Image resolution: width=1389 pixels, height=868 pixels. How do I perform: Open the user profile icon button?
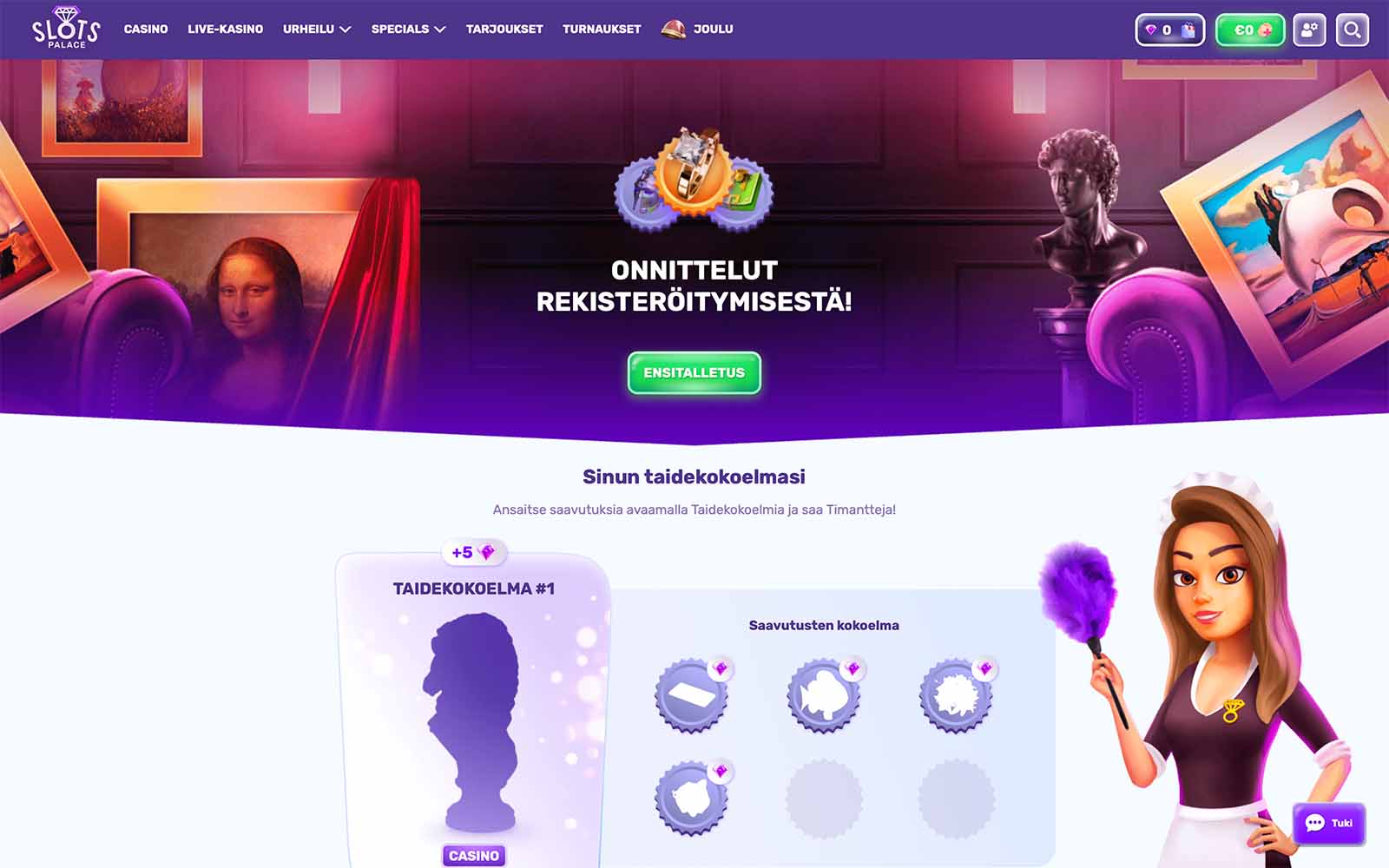coord(1309,30)
